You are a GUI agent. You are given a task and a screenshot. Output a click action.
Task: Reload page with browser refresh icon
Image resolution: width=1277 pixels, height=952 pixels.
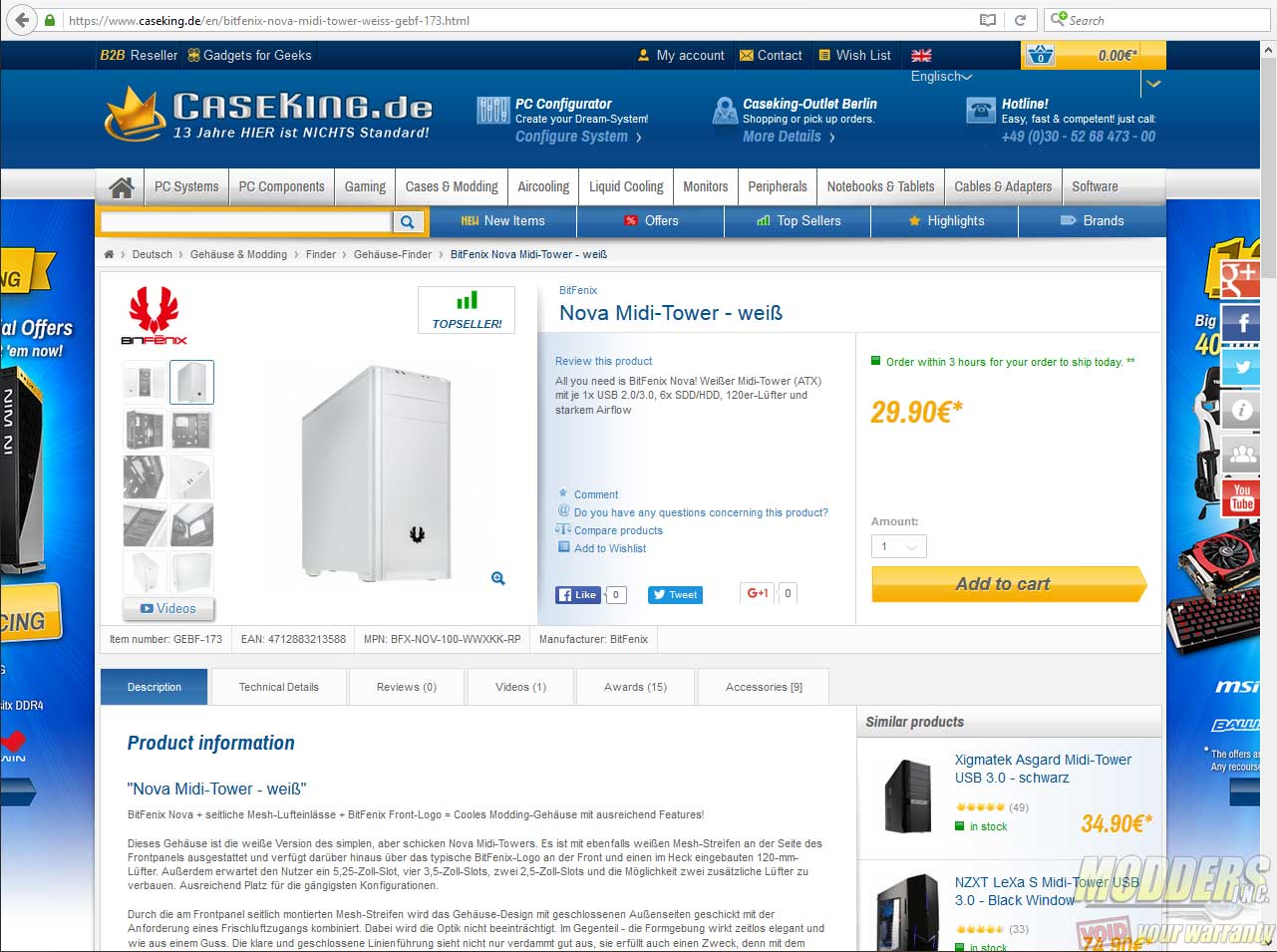point(1020,20)
